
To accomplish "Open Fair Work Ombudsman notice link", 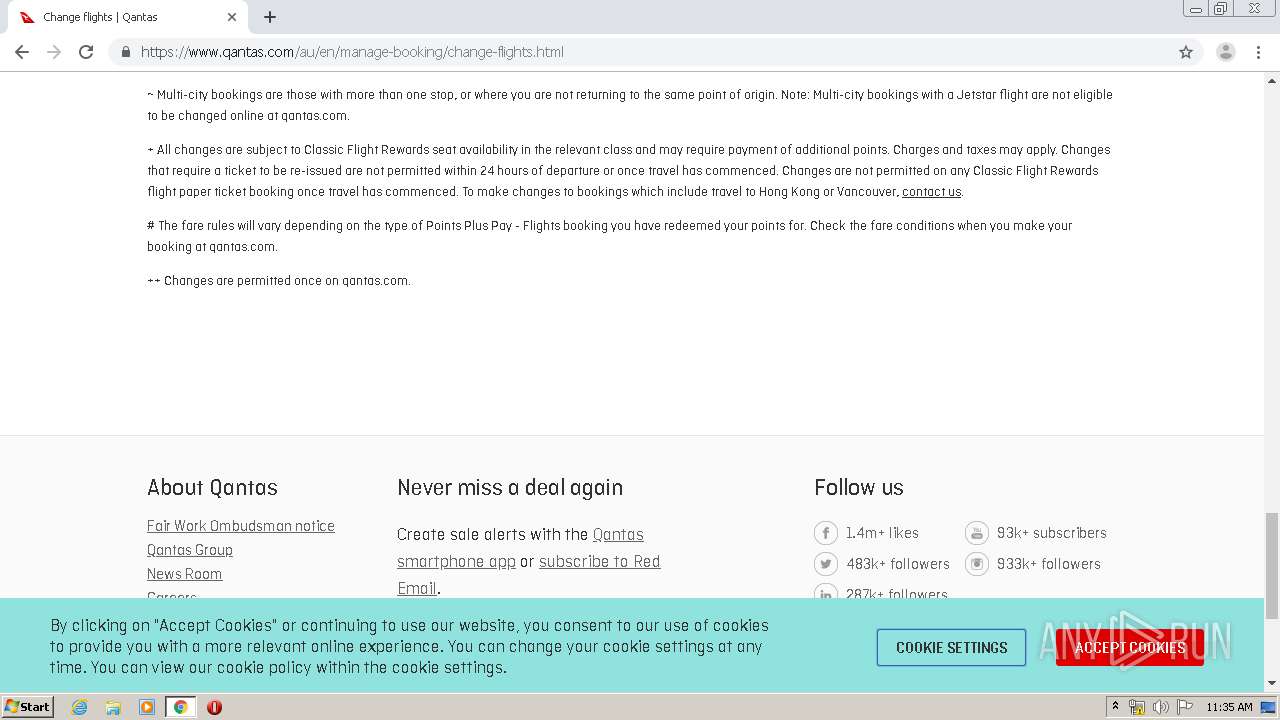I will point(241,526).
